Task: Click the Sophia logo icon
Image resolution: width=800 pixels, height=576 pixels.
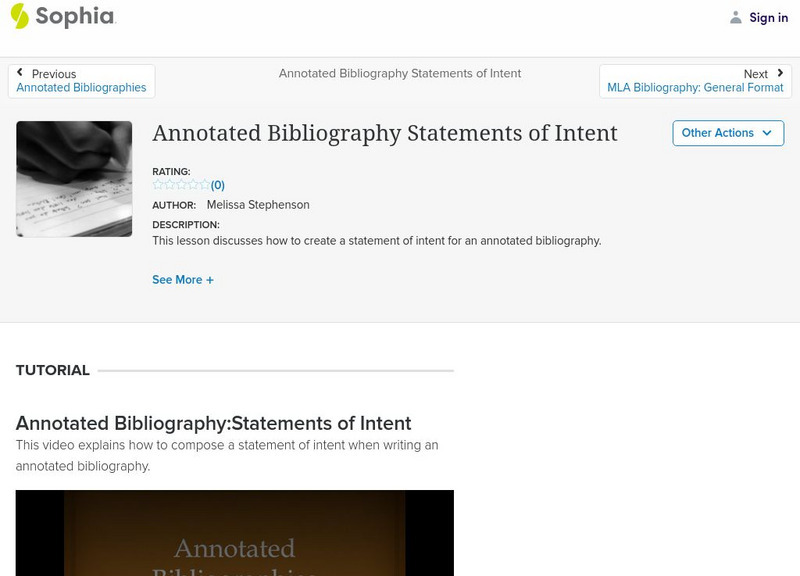Action: point(20,16)
